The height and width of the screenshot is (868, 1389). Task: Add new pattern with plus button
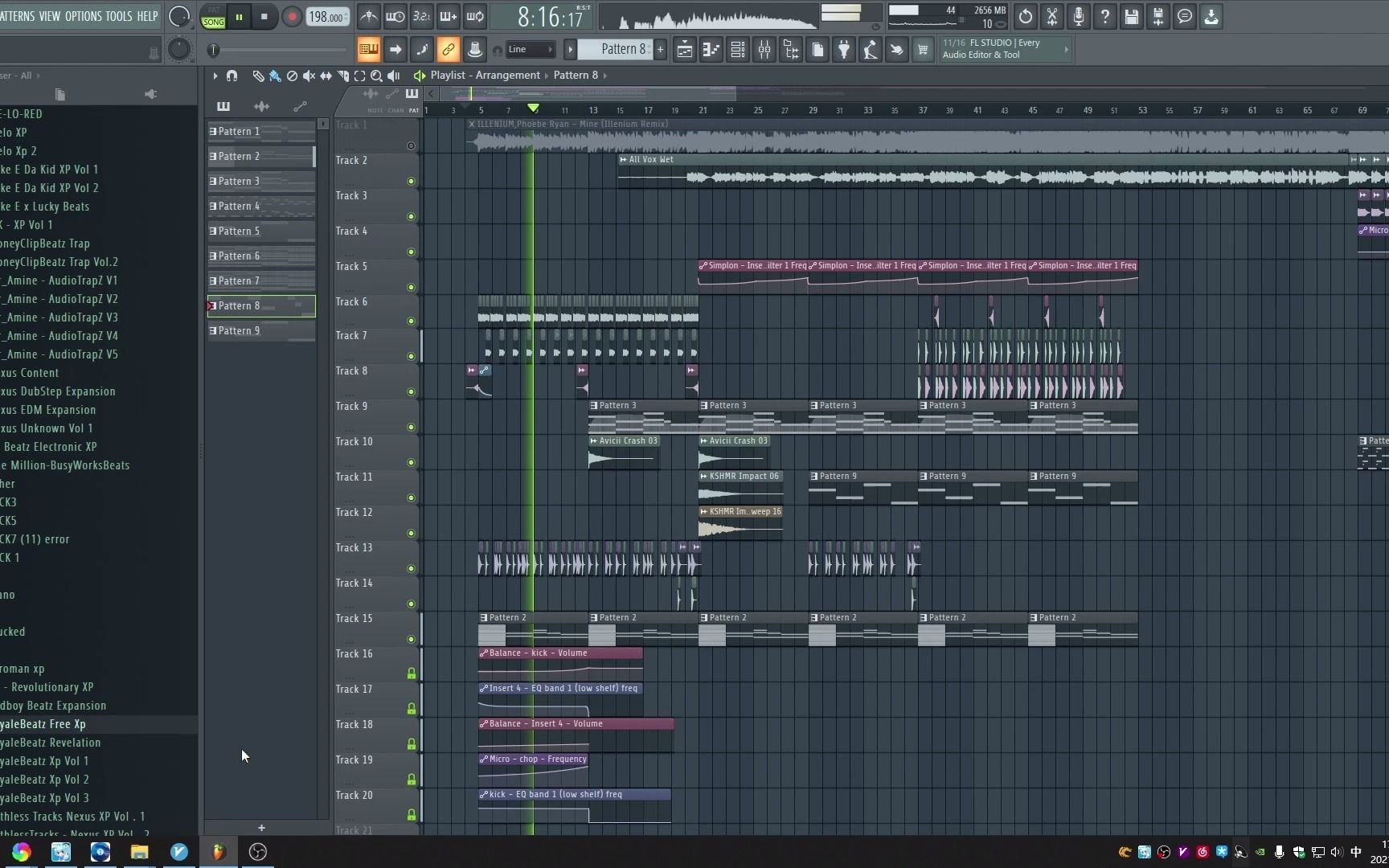660,50
